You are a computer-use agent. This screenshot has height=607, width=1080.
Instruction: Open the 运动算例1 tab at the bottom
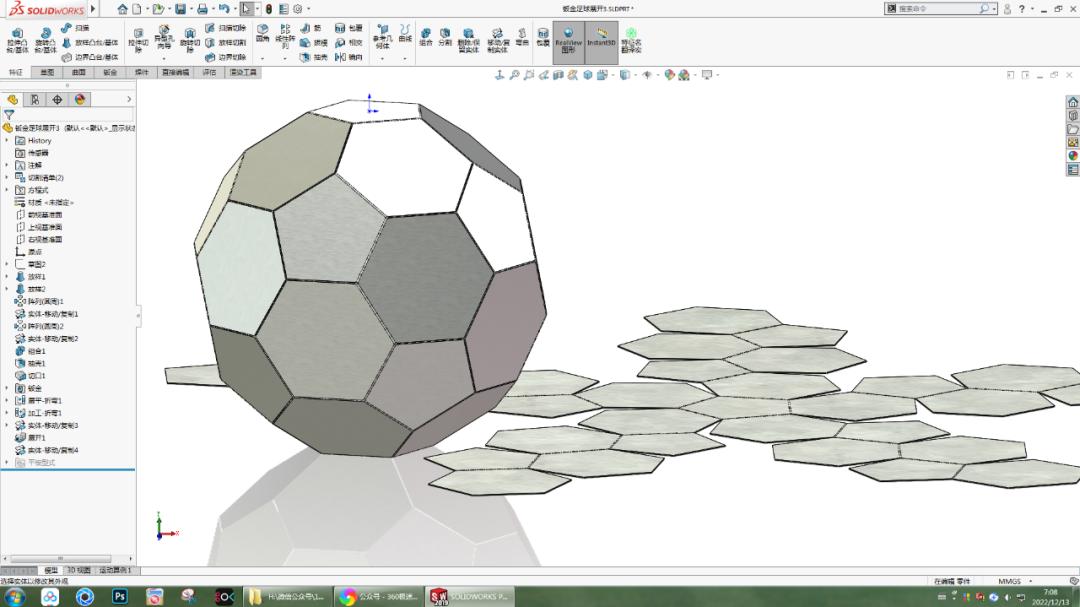coord(113,570)
